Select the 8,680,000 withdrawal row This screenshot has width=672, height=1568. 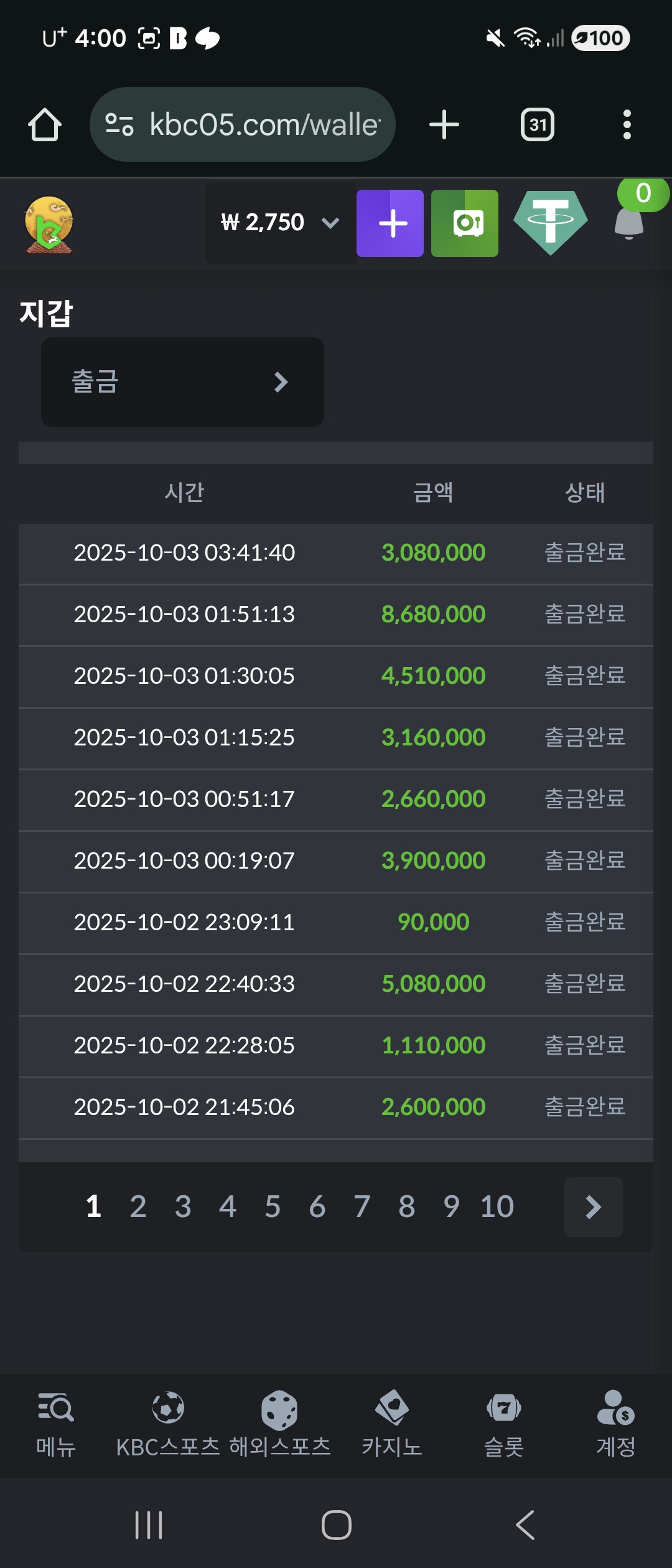point(336,615)
